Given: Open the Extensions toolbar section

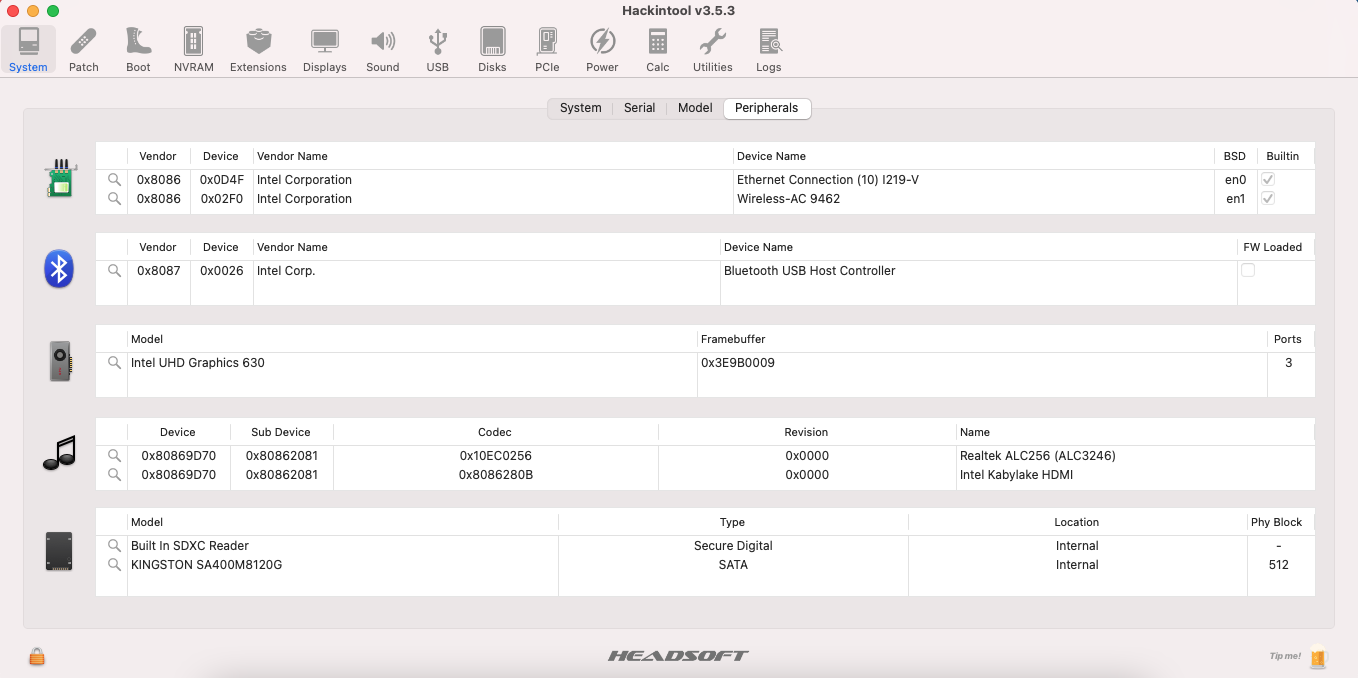Looking at the screenshot, I should click(258, 49).
